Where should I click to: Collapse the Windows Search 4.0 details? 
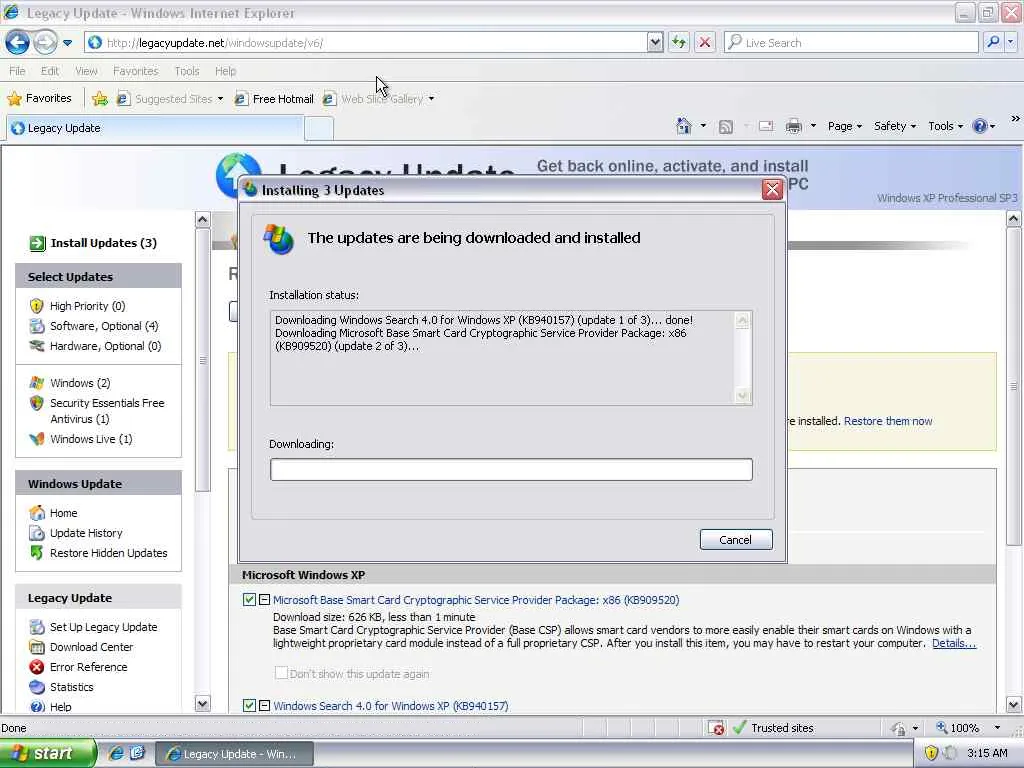[264, 705]
